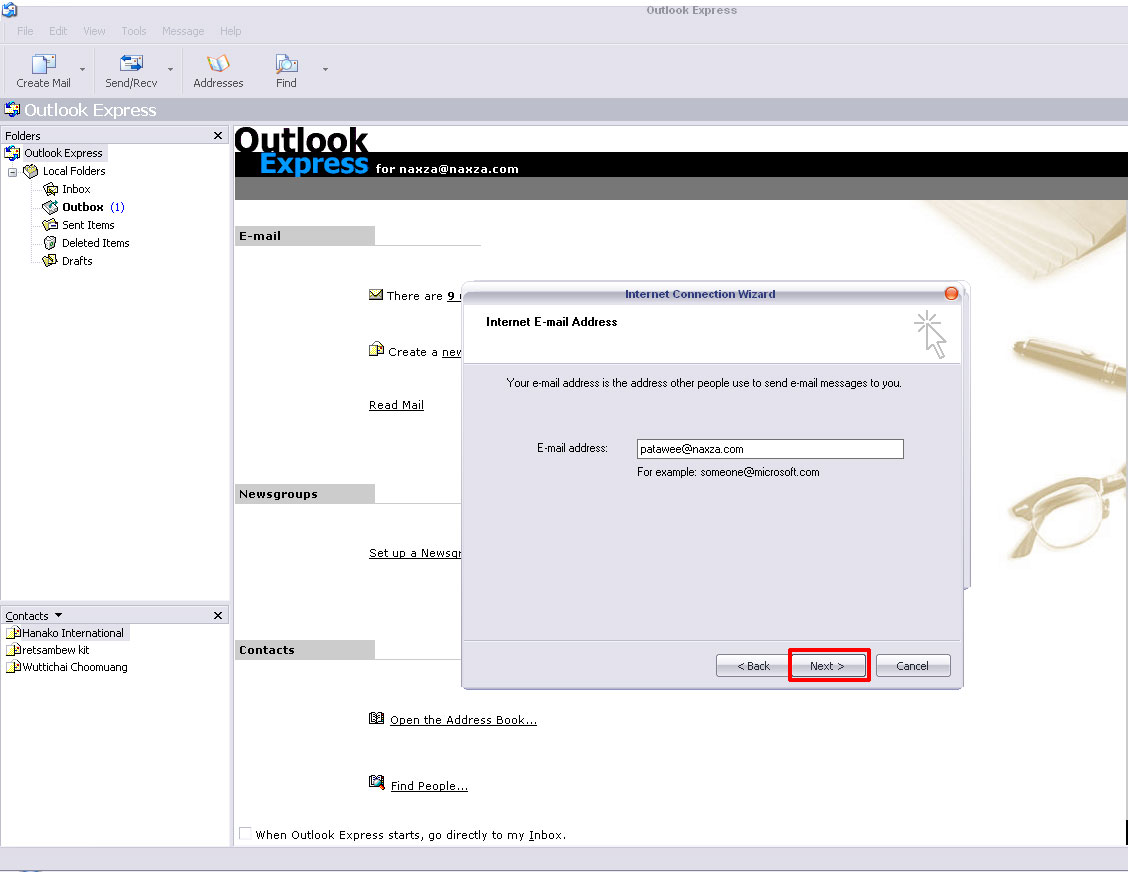This screenshot has width=1128, height=872.
Task: Click the Open the Address Book icon
Action: click(376, 718)
